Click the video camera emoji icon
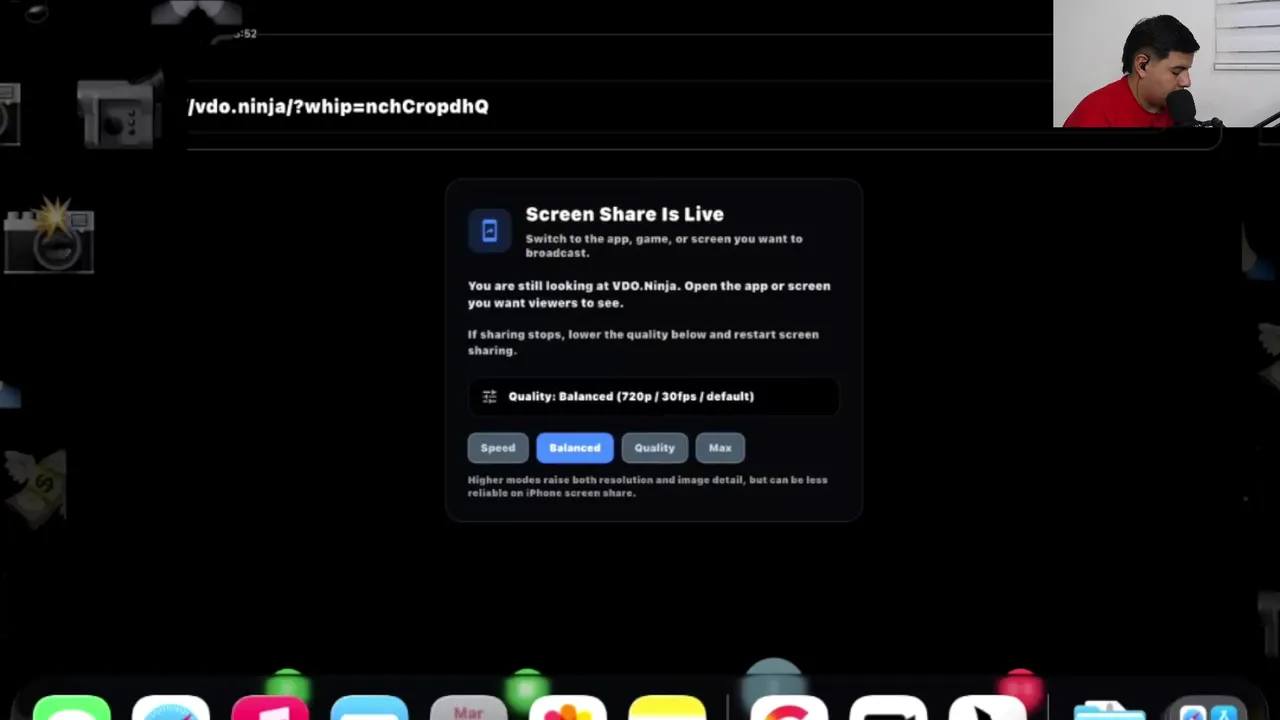This screenshot has width=1280, height=720. pos(119,112)
